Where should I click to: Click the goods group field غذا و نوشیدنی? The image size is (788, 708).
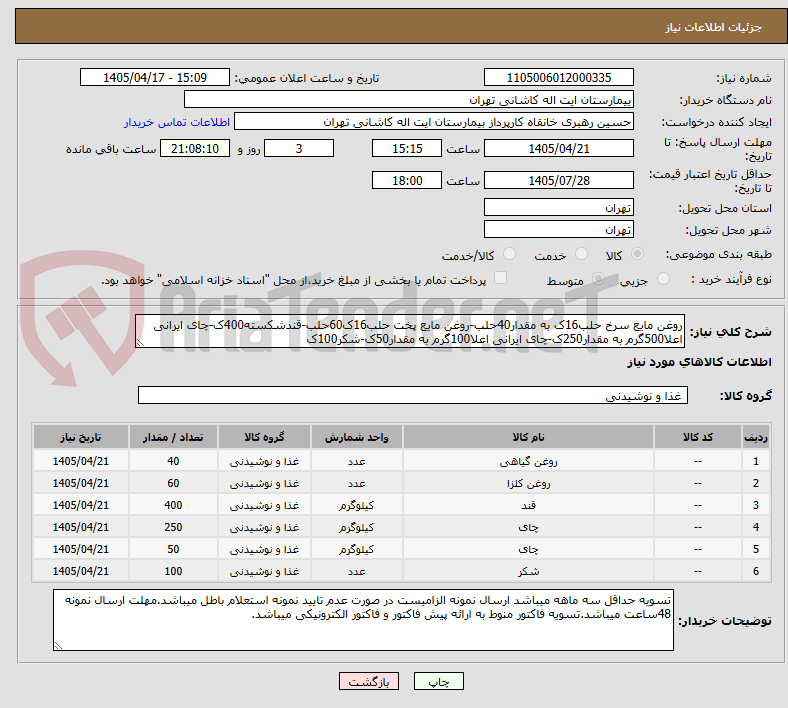coord(413,395)
